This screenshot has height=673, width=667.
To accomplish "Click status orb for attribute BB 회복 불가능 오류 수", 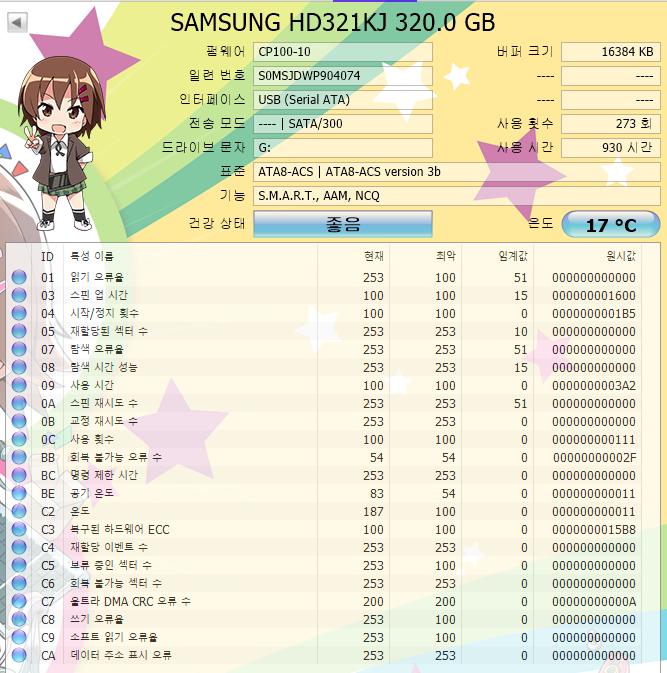I will point(19,458).
